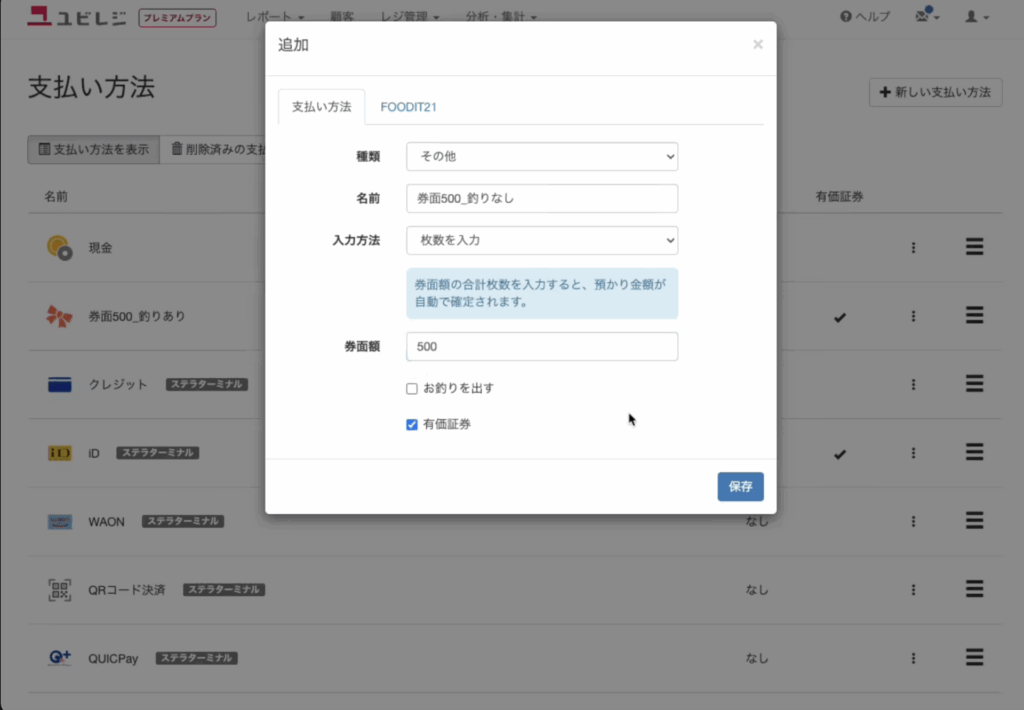The image size is (1024, 710).
Task: Switch to the FOODIT21 tab
Action: tap(408, 107)
